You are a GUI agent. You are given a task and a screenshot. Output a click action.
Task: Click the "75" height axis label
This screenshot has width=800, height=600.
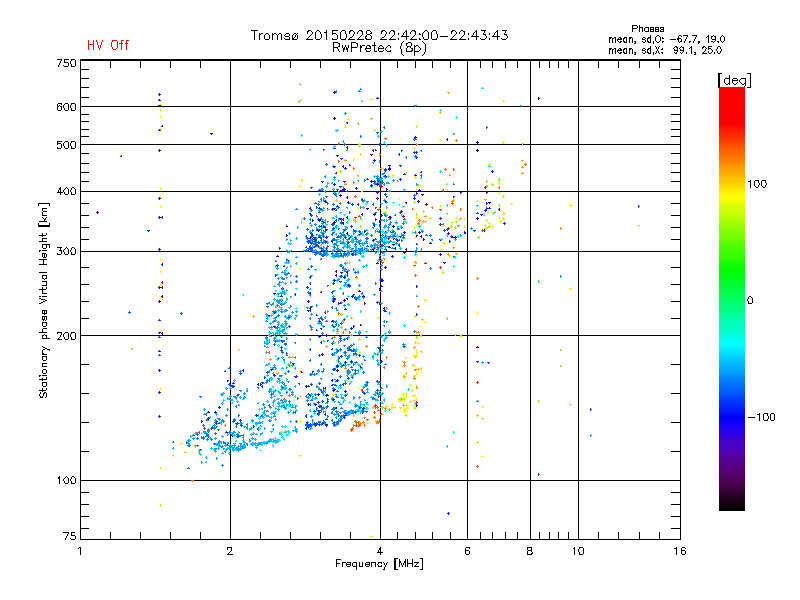70,536
